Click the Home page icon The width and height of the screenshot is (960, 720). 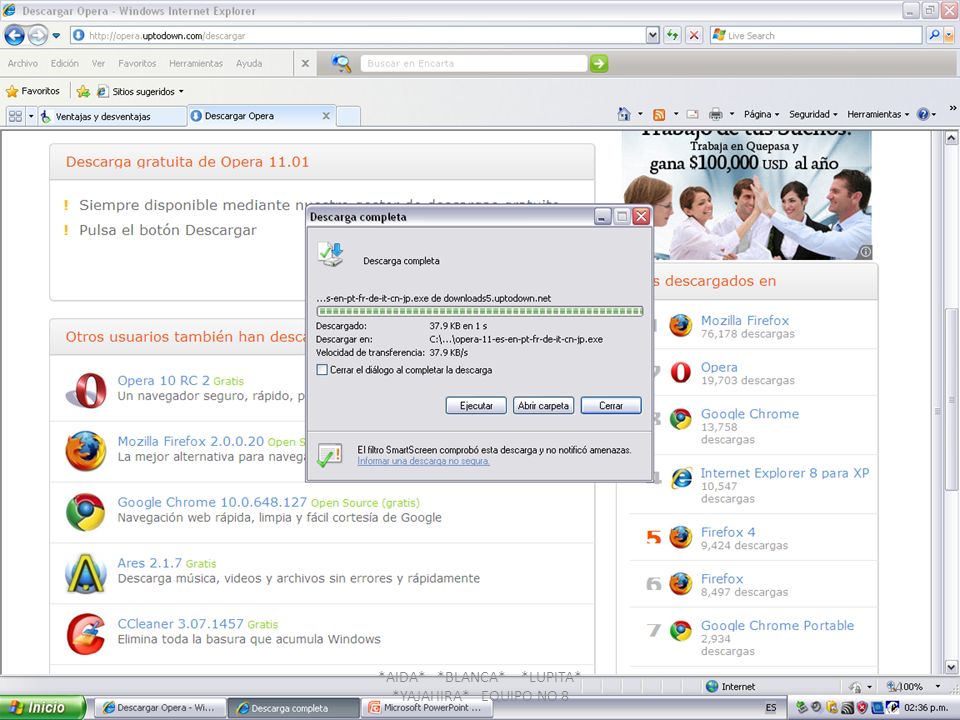[624, 114]
